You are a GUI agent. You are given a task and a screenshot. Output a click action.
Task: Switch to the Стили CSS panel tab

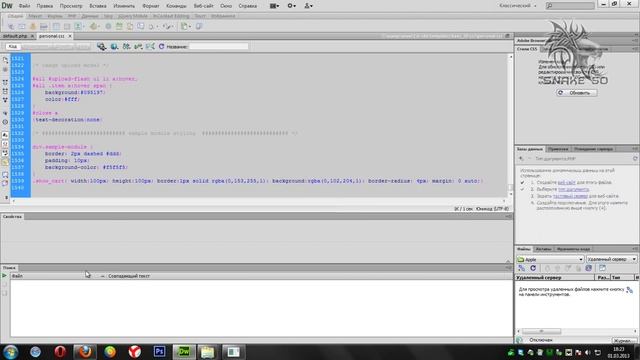coord(527,49)
